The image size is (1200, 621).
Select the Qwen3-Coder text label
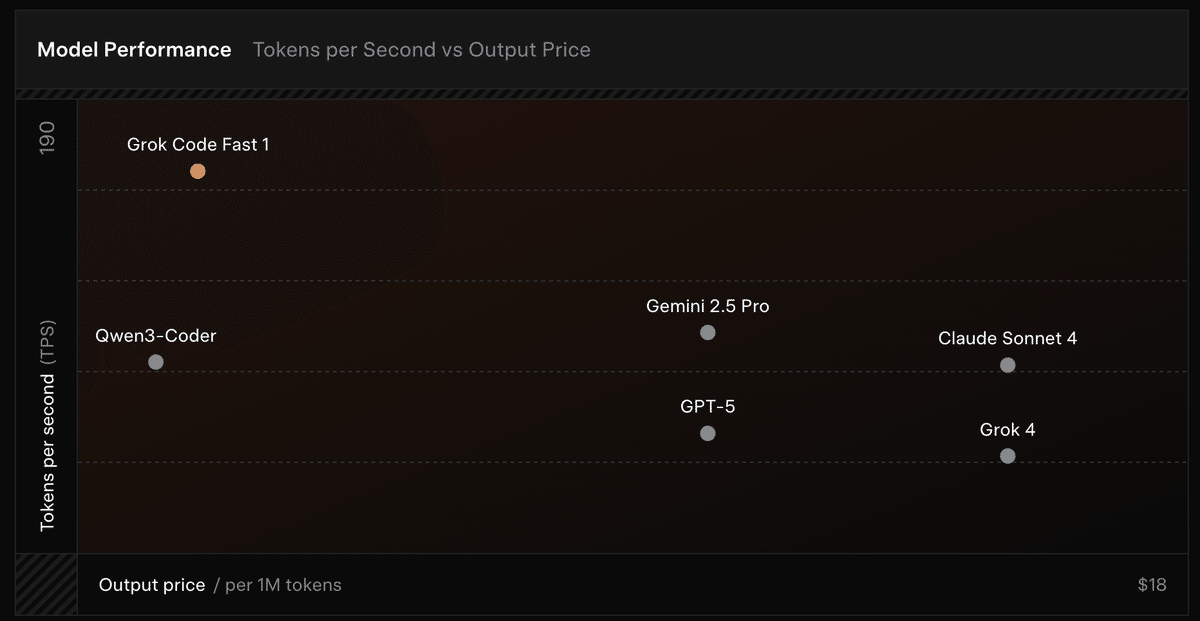(156, 336)
